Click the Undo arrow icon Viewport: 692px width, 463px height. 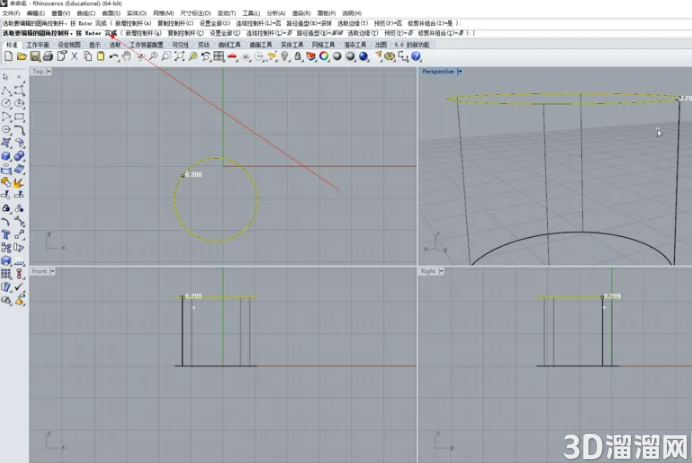[114, 56]
